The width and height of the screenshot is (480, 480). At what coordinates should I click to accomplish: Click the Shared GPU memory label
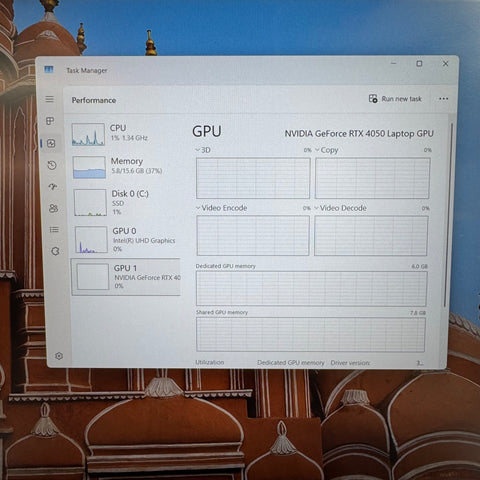pos(222,312)
